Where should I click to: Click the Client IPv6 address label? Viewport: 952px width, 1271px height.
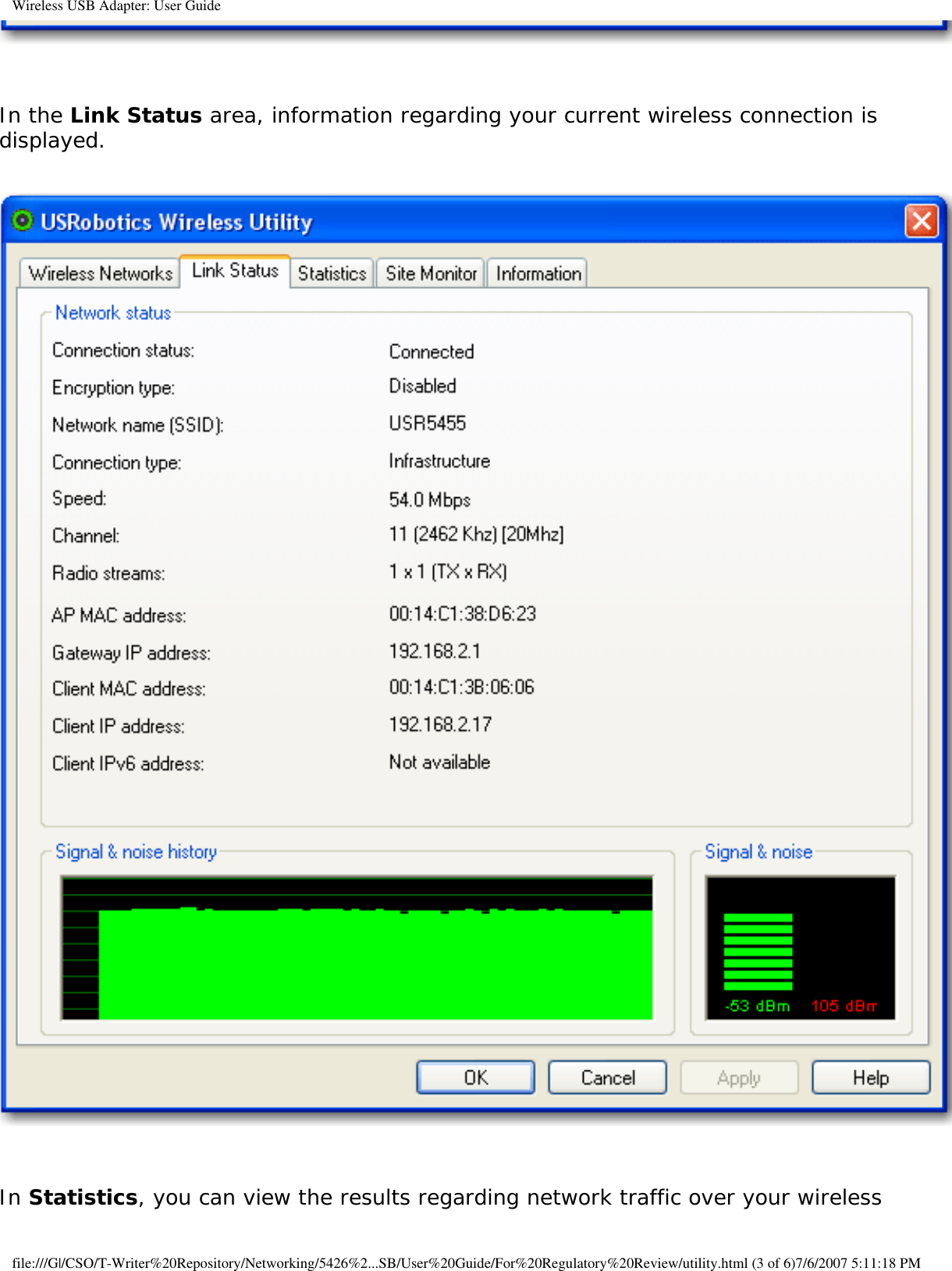point(128,764)
